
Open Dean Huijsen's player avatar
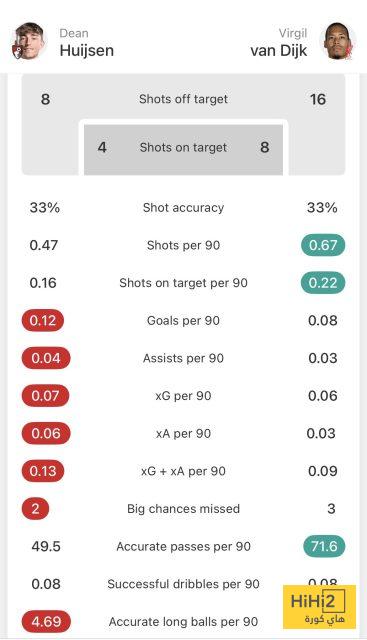pos(29,41)
